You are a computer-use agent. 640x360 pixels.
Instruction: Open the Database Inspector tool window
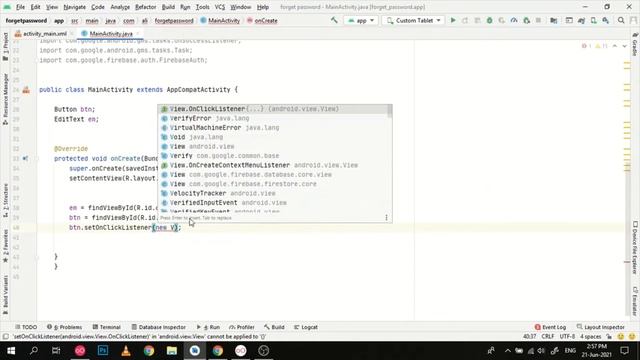click(159, 327)
